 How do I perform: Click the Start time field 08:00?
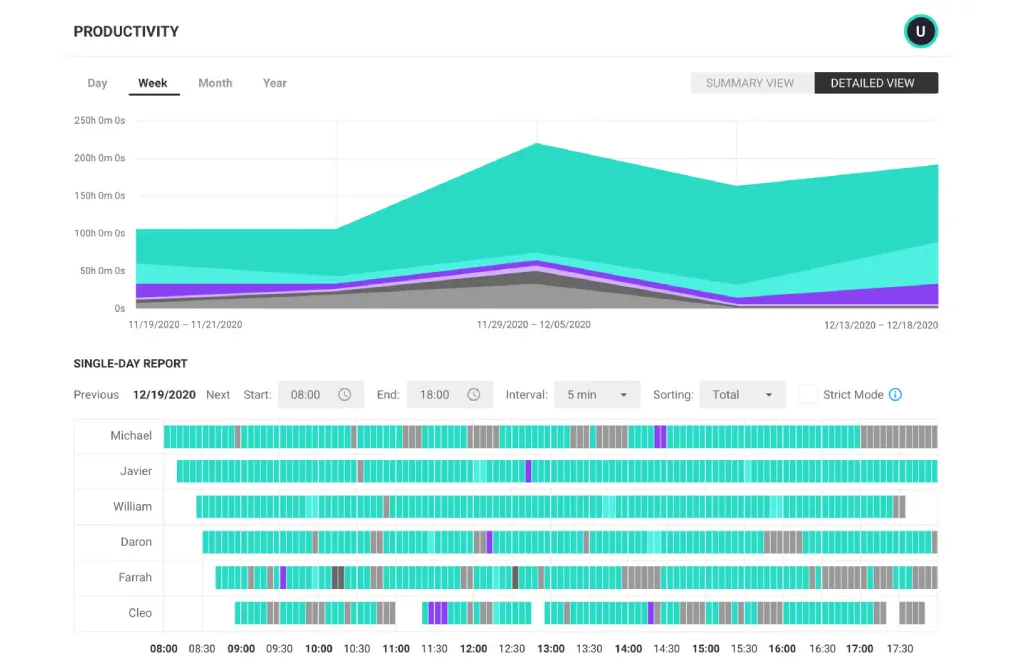305,395
